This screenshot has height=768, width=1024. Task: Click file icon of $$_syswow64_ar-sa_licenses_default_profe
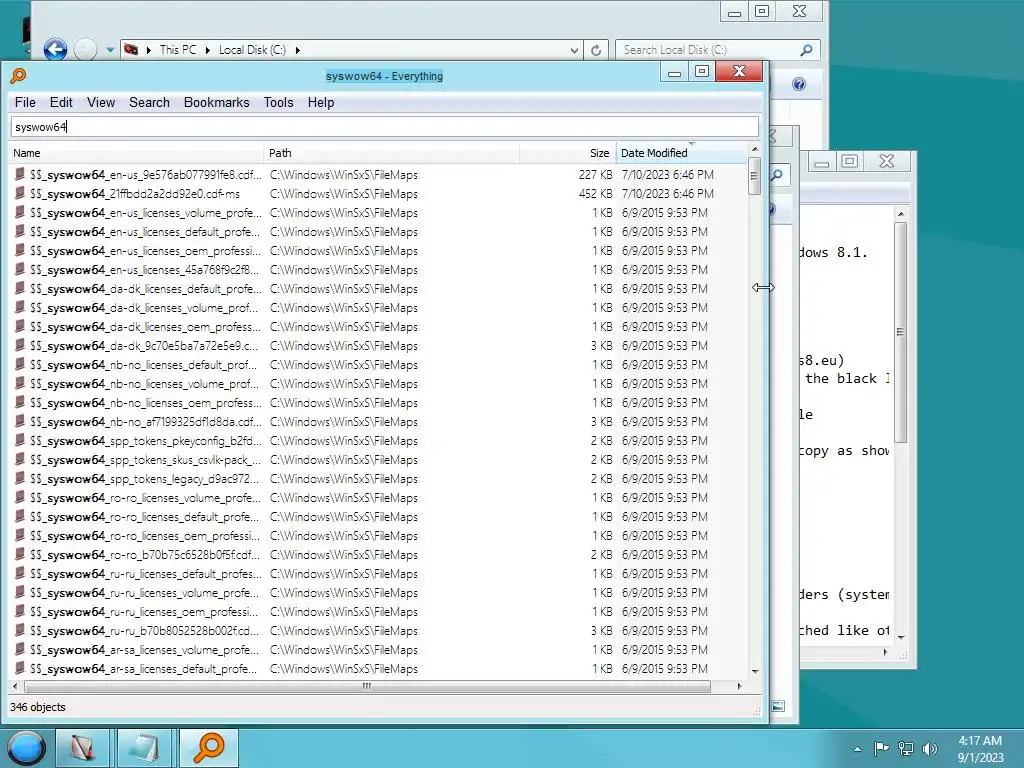(x=20, y=668)
